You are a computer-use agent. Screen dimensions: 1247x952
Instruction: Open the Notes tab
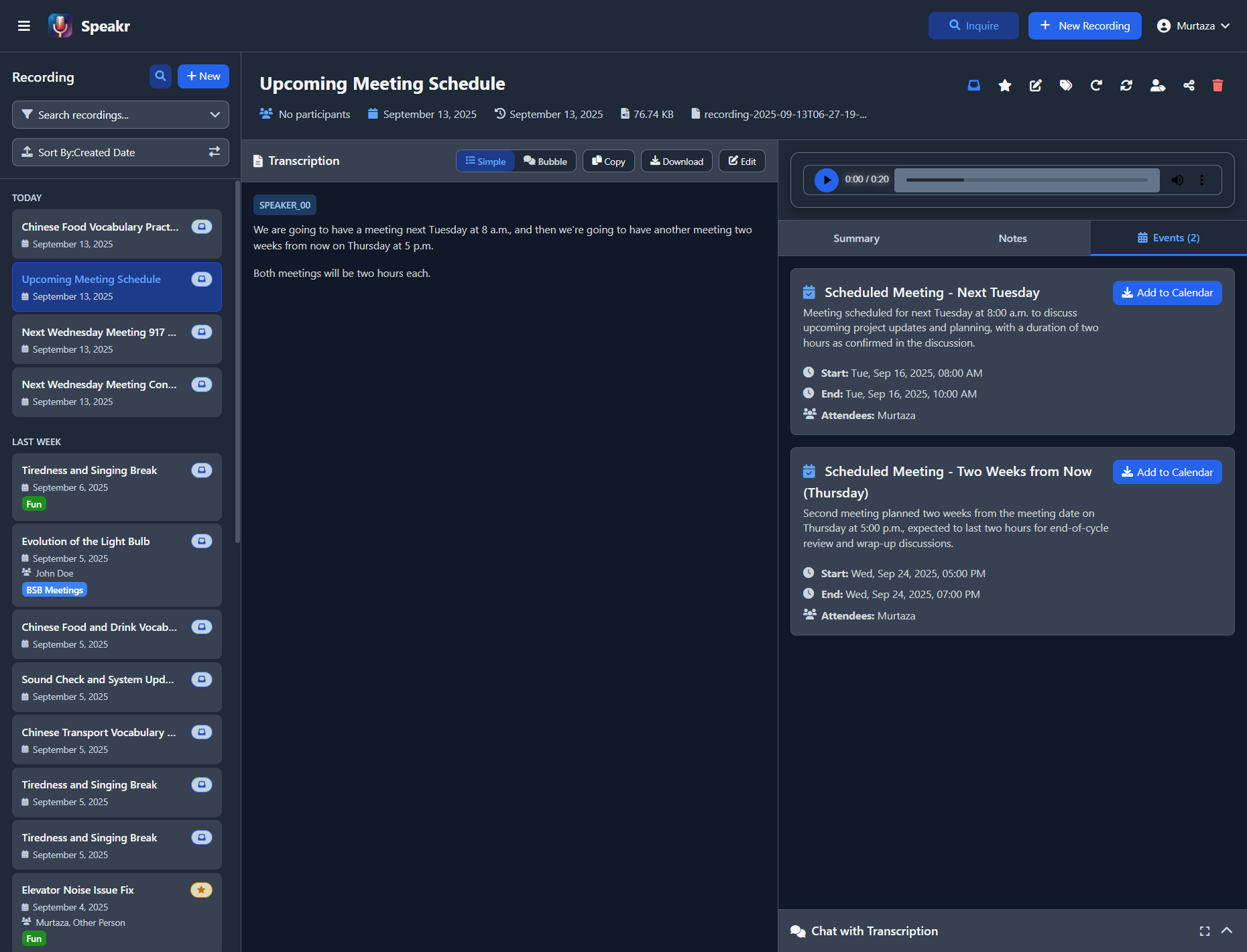tap(1012, 239)
